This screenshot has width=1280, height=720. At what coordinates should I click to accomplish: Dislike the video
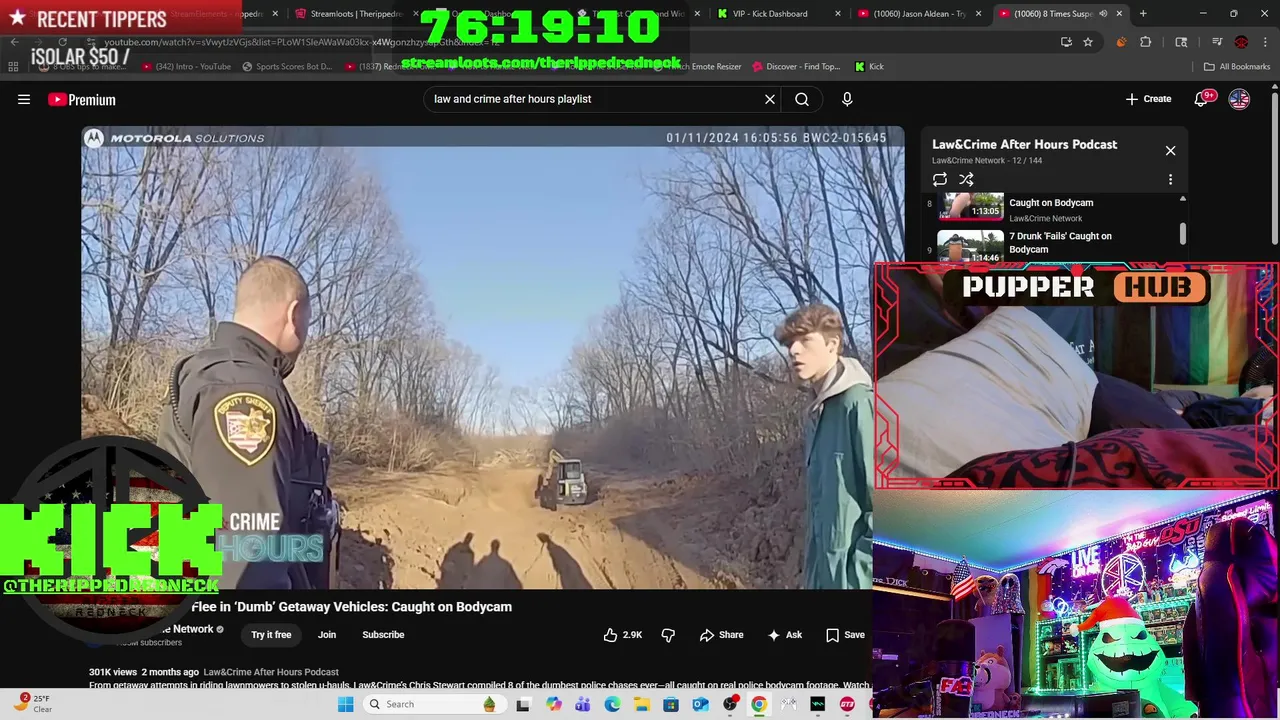[668, 635]
